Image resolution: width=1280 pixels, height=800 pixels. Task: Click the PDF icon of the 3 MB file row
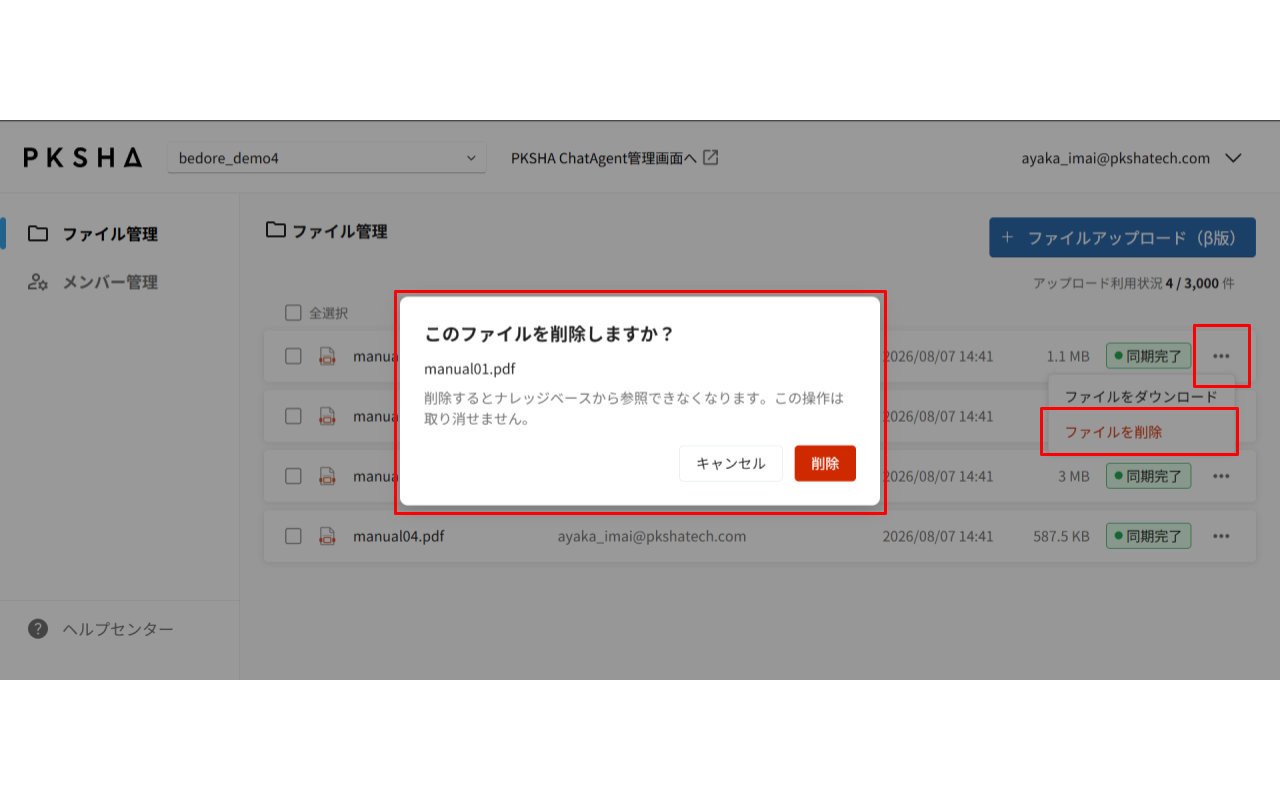(327, 476)
